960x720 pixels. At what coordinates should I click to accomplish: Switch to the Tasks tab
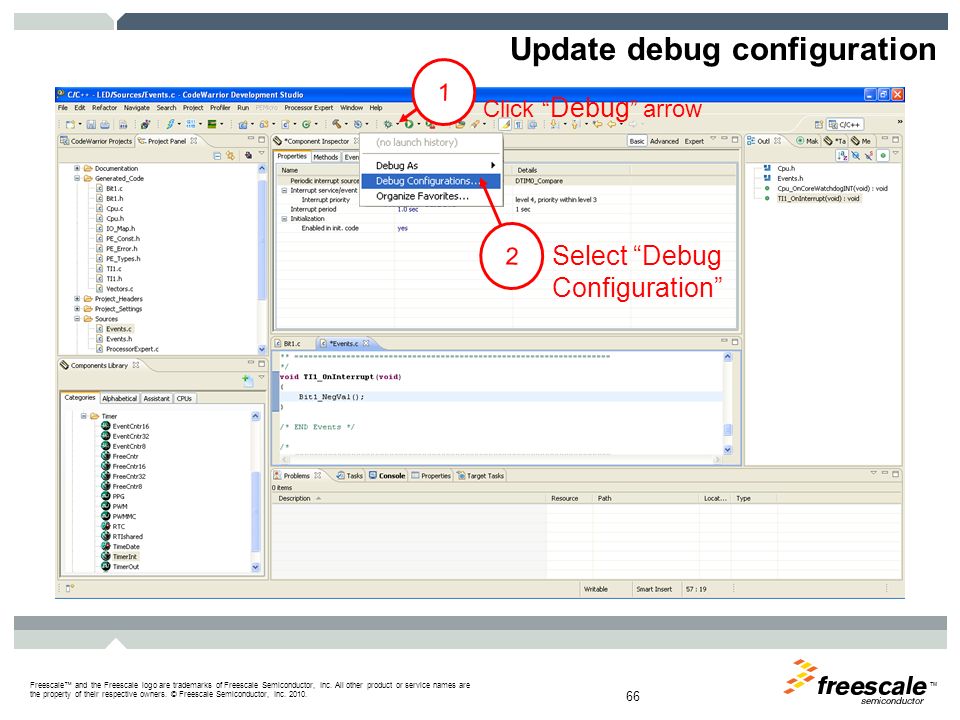[350, 476]
